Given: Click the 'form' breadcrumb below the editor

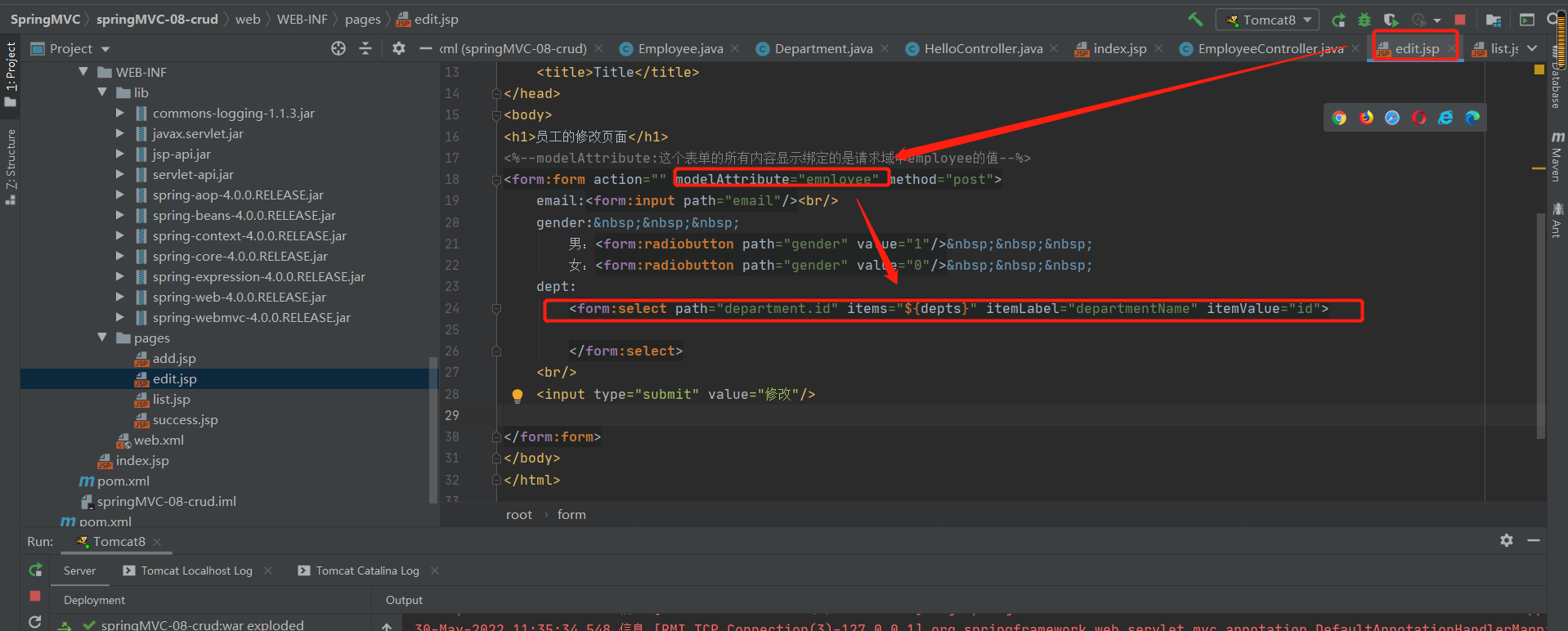Looking at the screenshot, I should [571, 515].
